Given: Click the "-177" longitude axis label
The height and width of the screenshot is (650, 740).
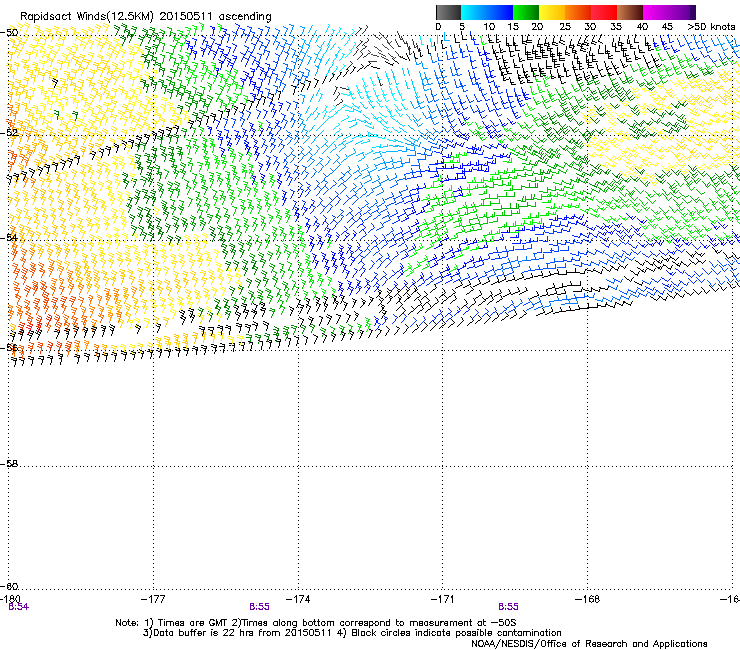Looking at the screenshot, I should click(x=153, y=599).
